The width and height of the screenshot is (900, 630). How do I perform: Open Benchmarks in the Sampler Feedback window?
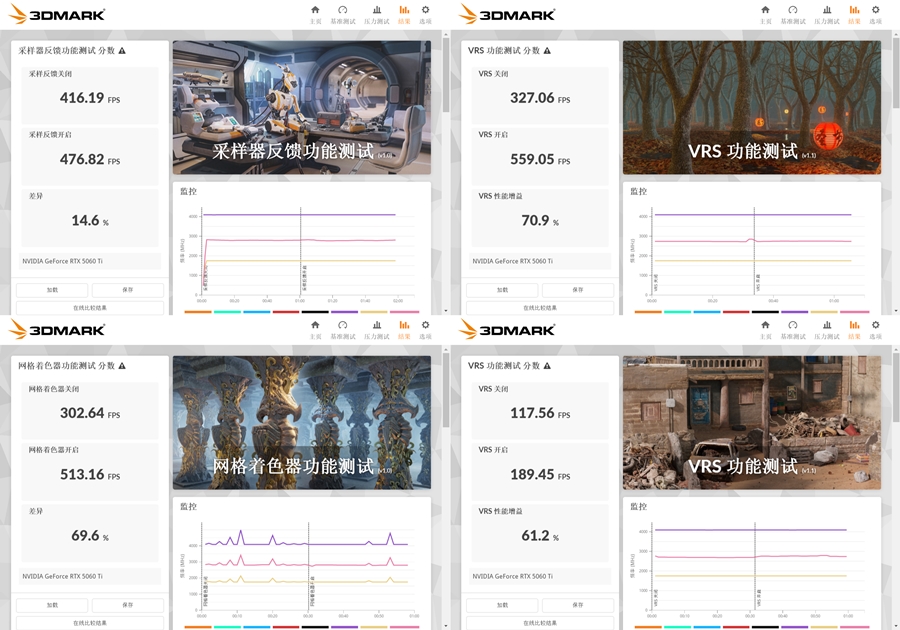click(x=343, y=14)
